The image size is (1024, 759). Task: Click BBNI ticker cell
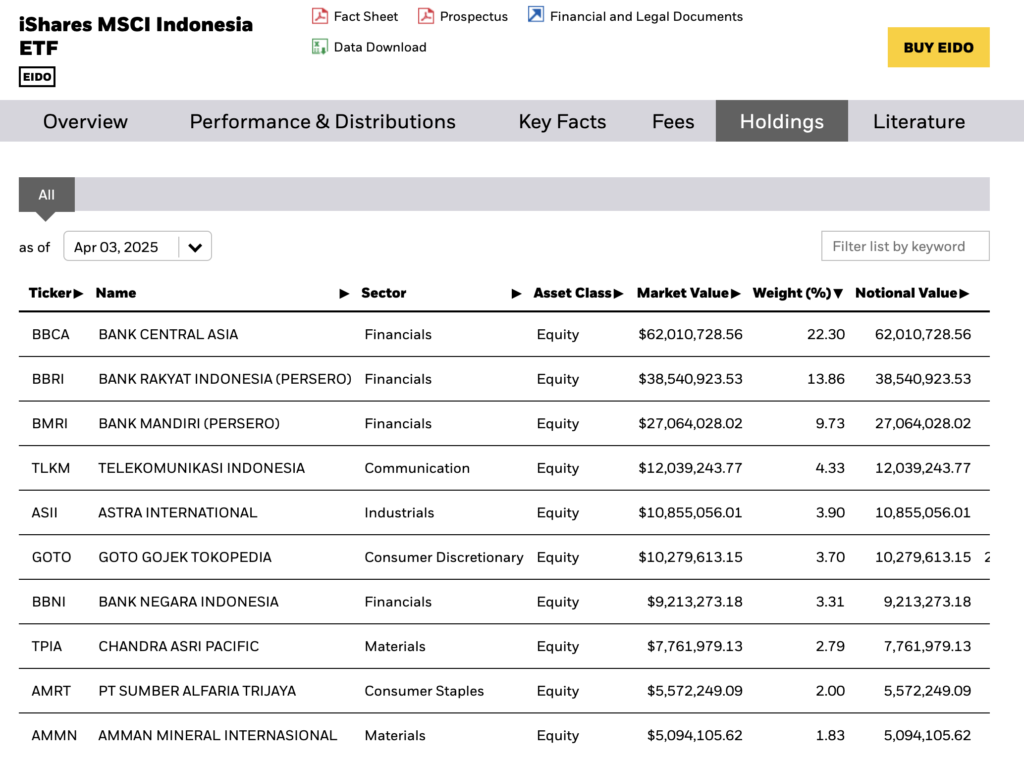click(x=48, y=602)
